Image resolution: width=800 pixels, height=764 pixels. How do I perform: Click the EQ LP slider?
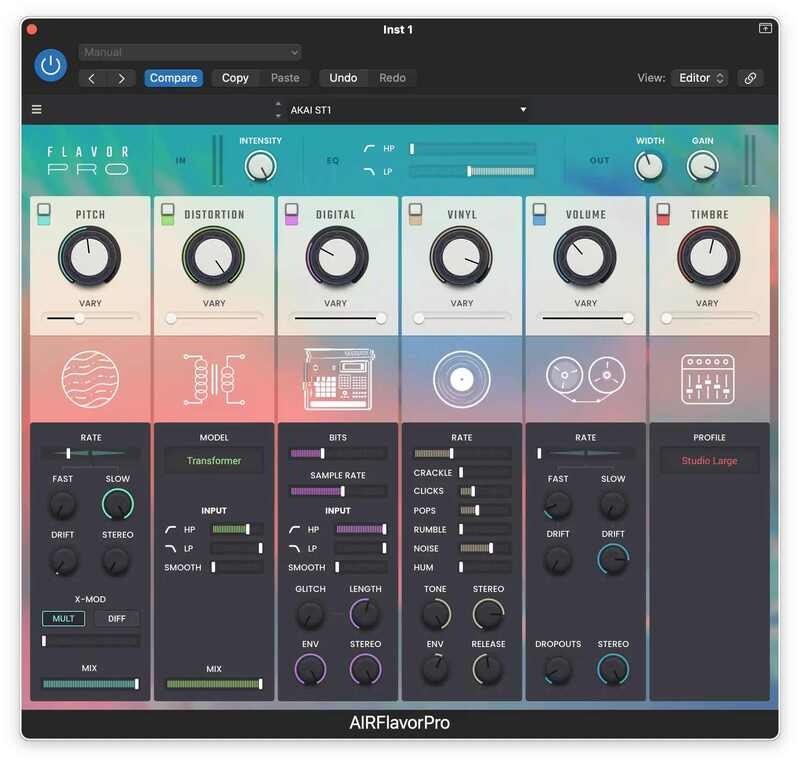[x=472, y=171]
